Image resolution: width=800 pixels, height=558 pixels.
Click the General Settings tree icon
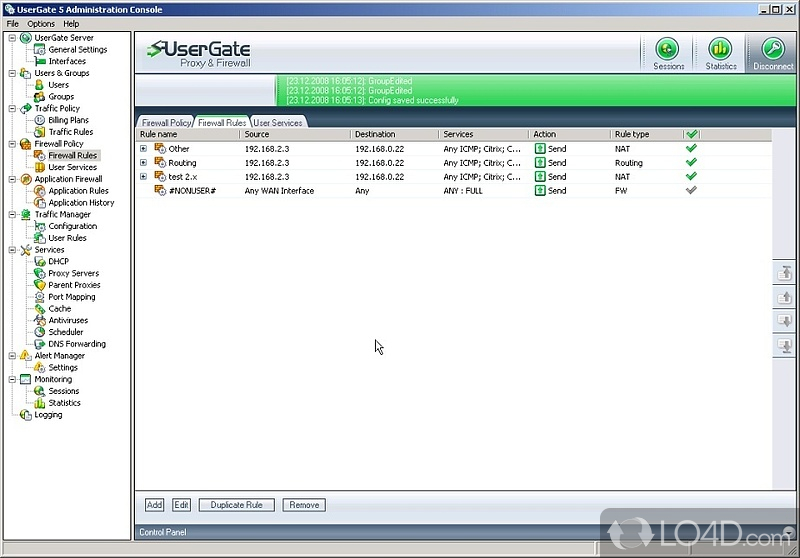(x=39, y=49)
